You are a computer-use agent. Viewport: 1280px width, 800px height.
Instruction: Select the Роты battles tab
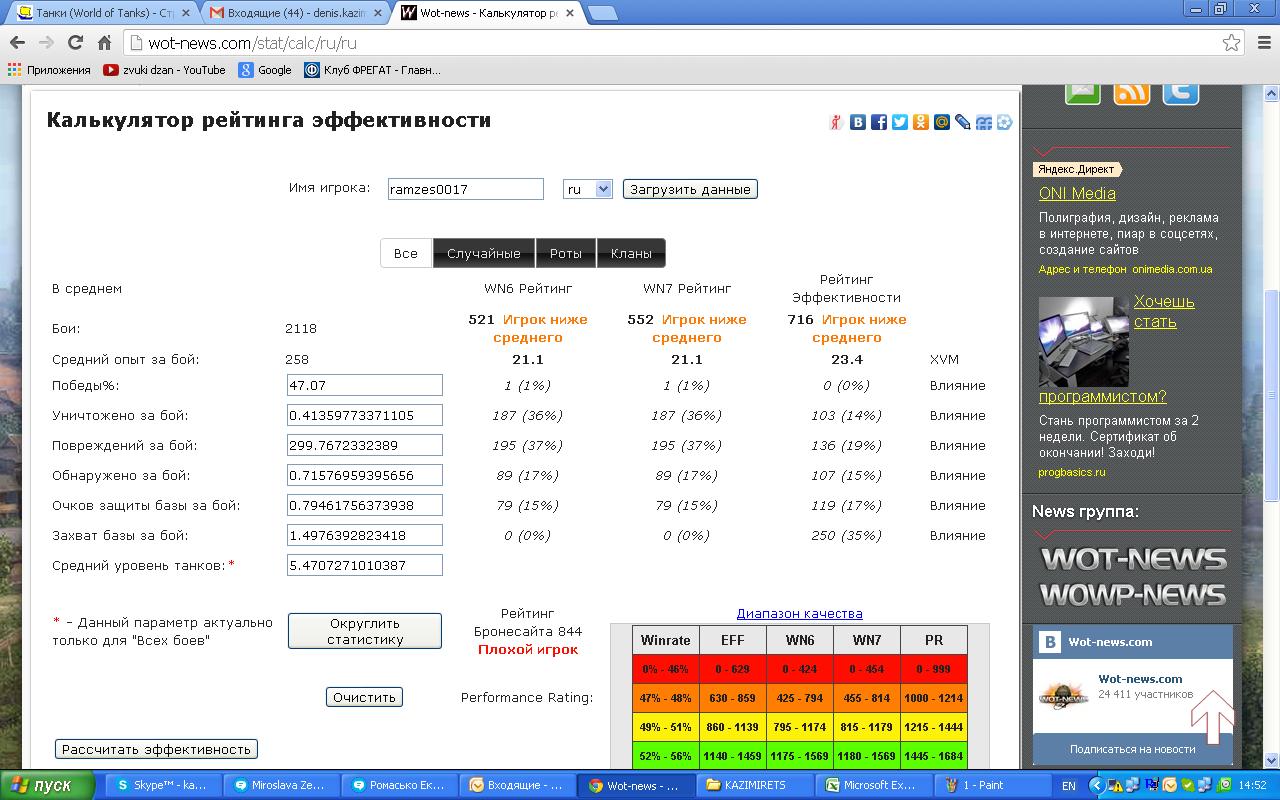(566, 253)
